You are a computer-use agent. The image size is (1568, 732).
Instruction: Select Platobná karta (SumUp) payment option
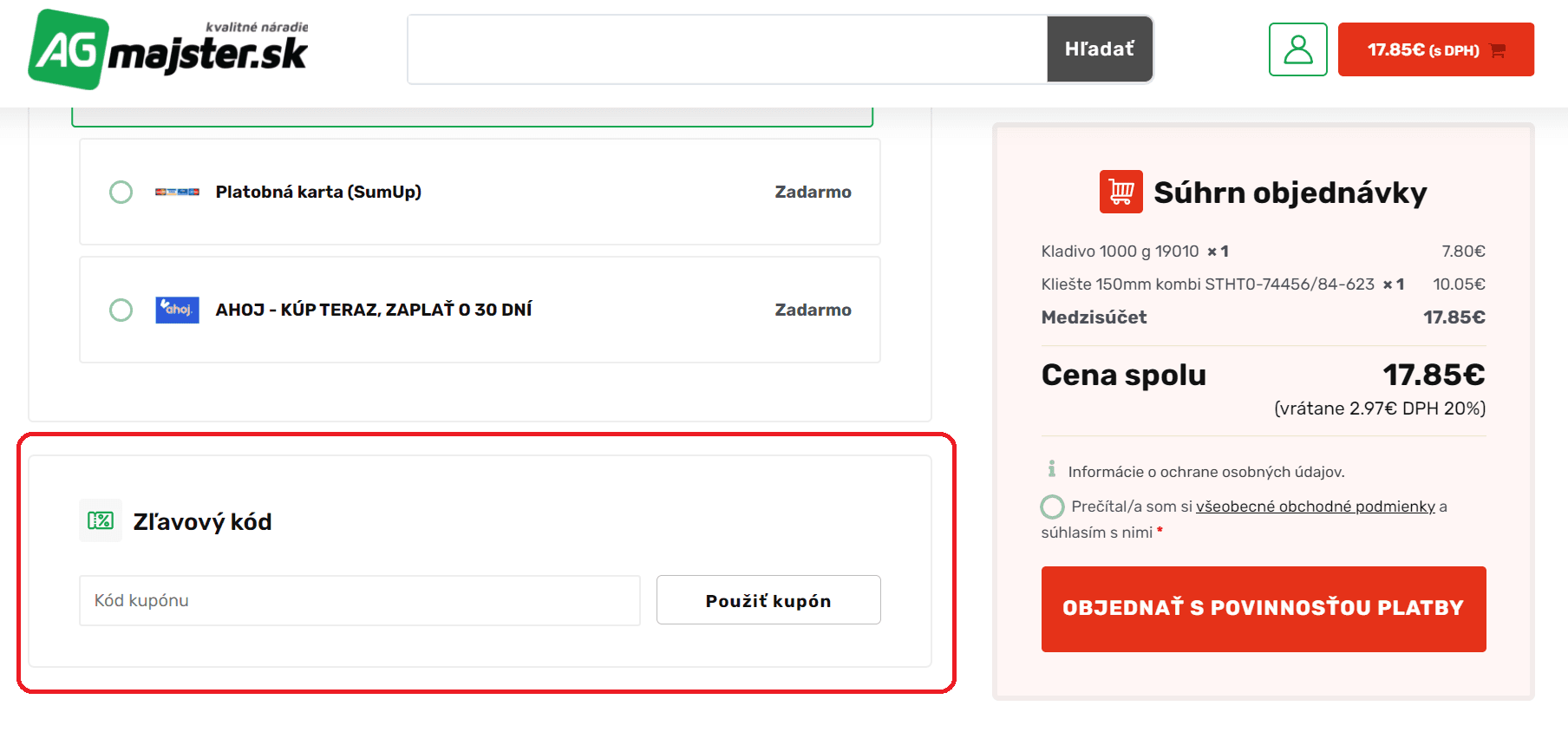(x=121, y=192)
